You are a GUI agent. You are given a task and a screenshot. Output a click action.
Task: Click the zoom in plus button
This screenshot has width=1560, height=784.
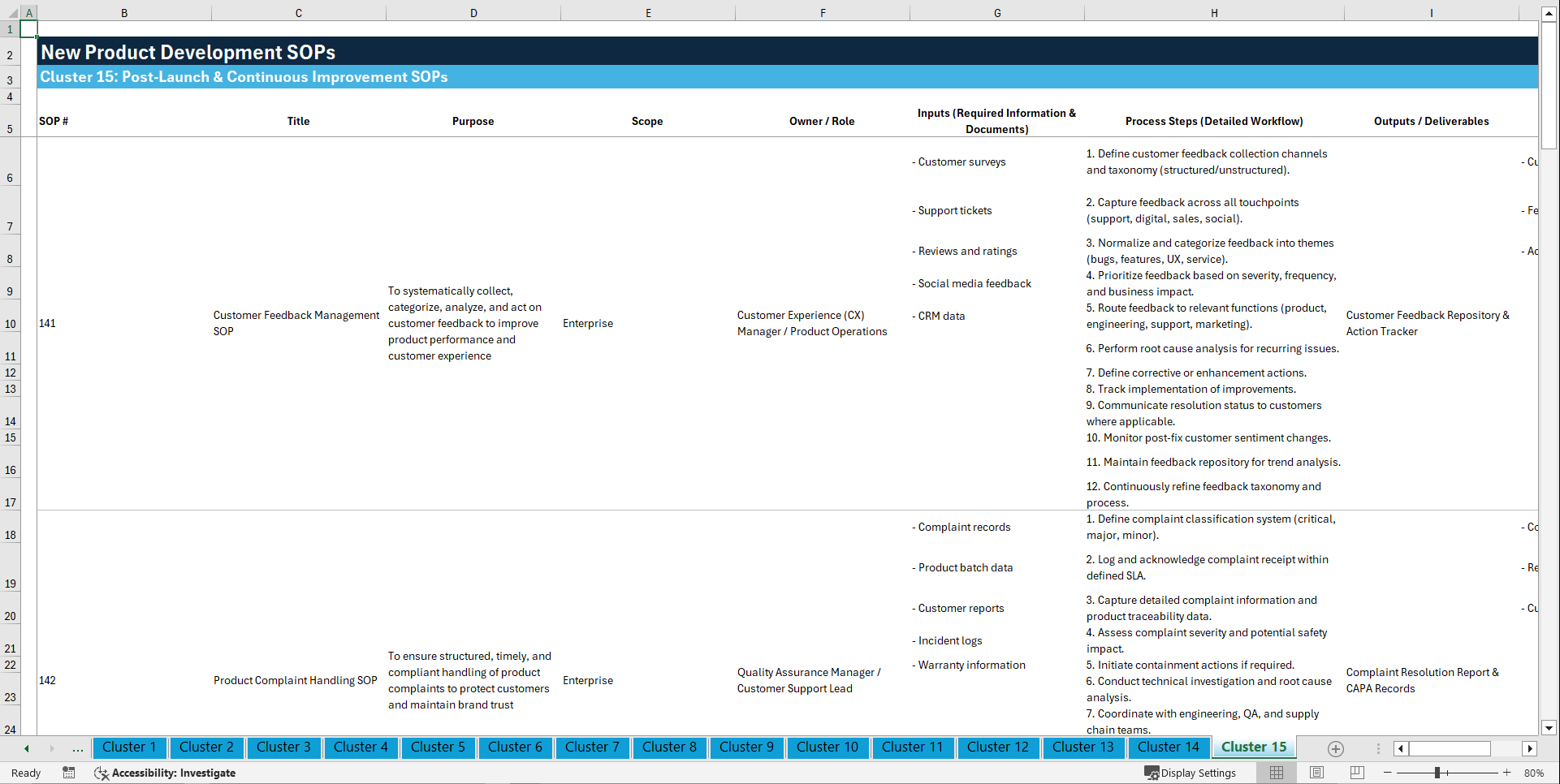pyautogui.click(x=1507, y=773)
